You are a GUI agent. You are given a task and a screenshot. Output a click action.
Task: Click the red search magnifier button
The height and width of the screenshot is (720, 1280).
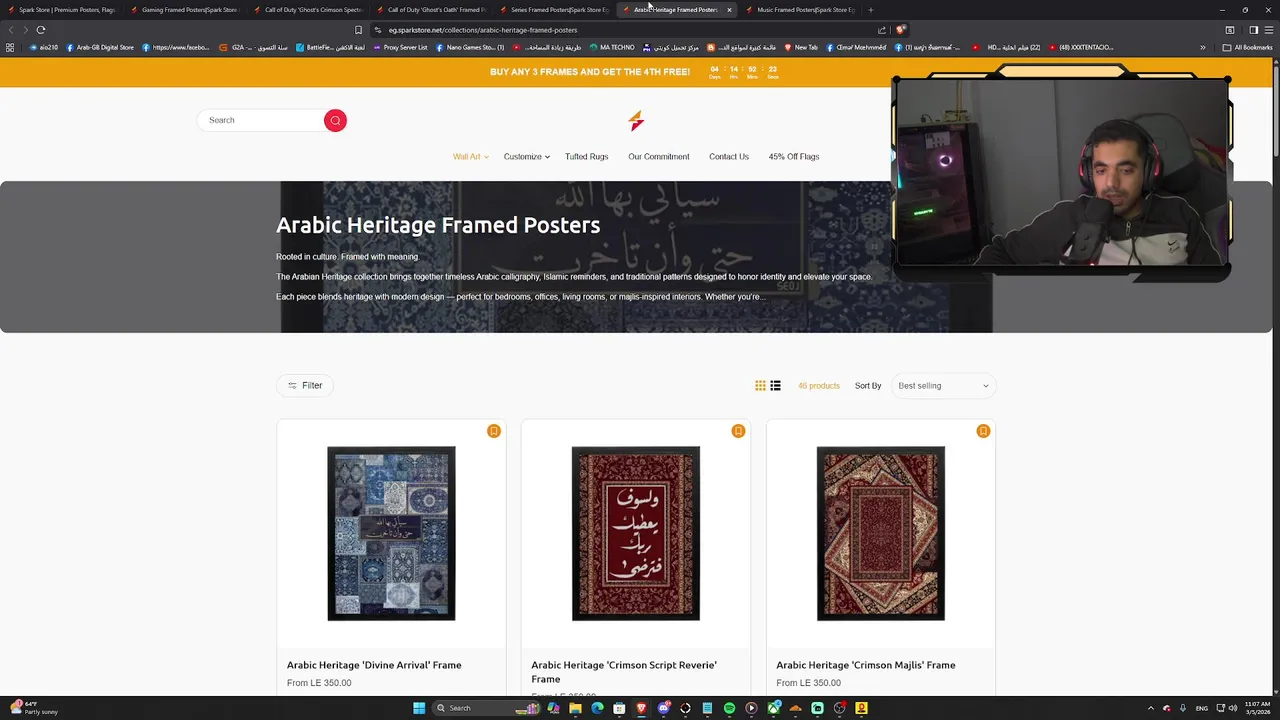[x=335, y=120]
